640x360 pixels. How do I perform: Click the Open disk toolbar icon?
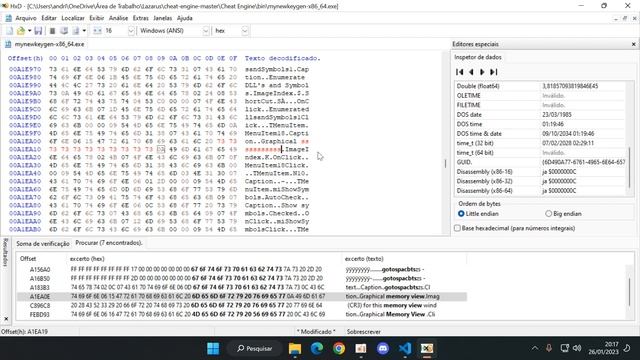pyautogui.click(x=64, y=31)
